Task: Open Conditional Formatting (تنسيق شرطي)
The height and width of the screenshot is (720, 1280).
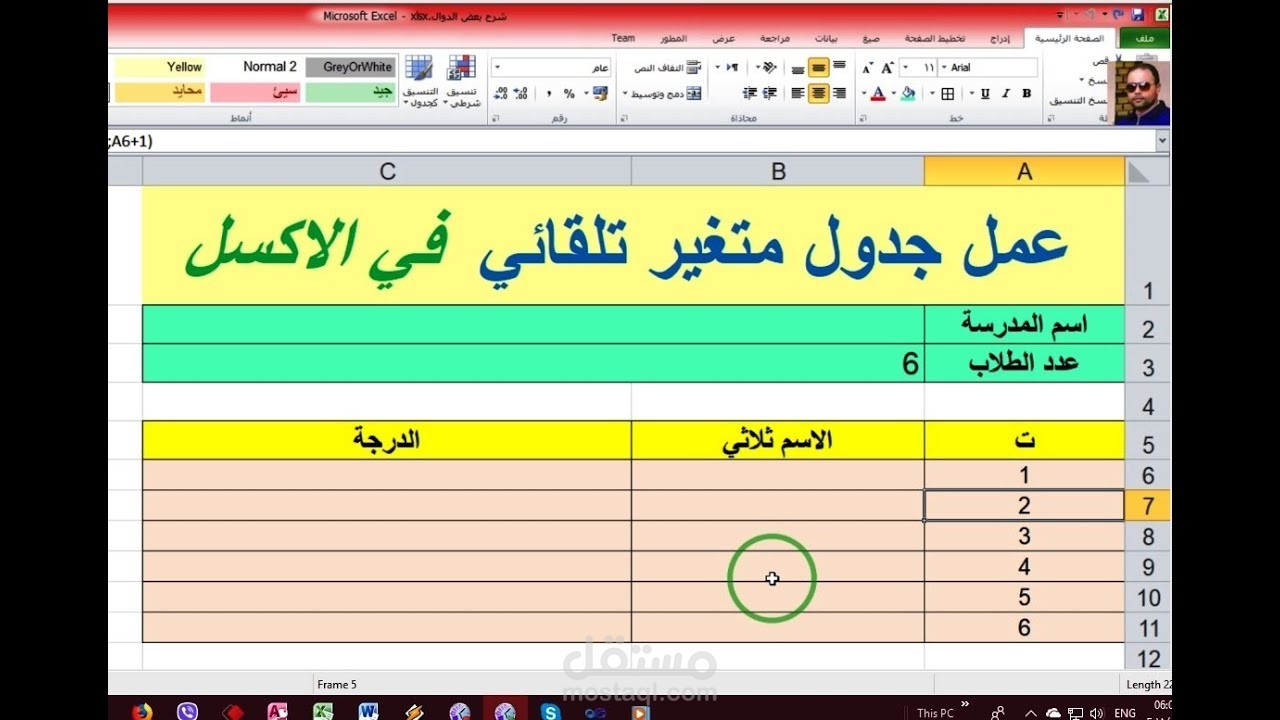Action: (x=462, y=80)
